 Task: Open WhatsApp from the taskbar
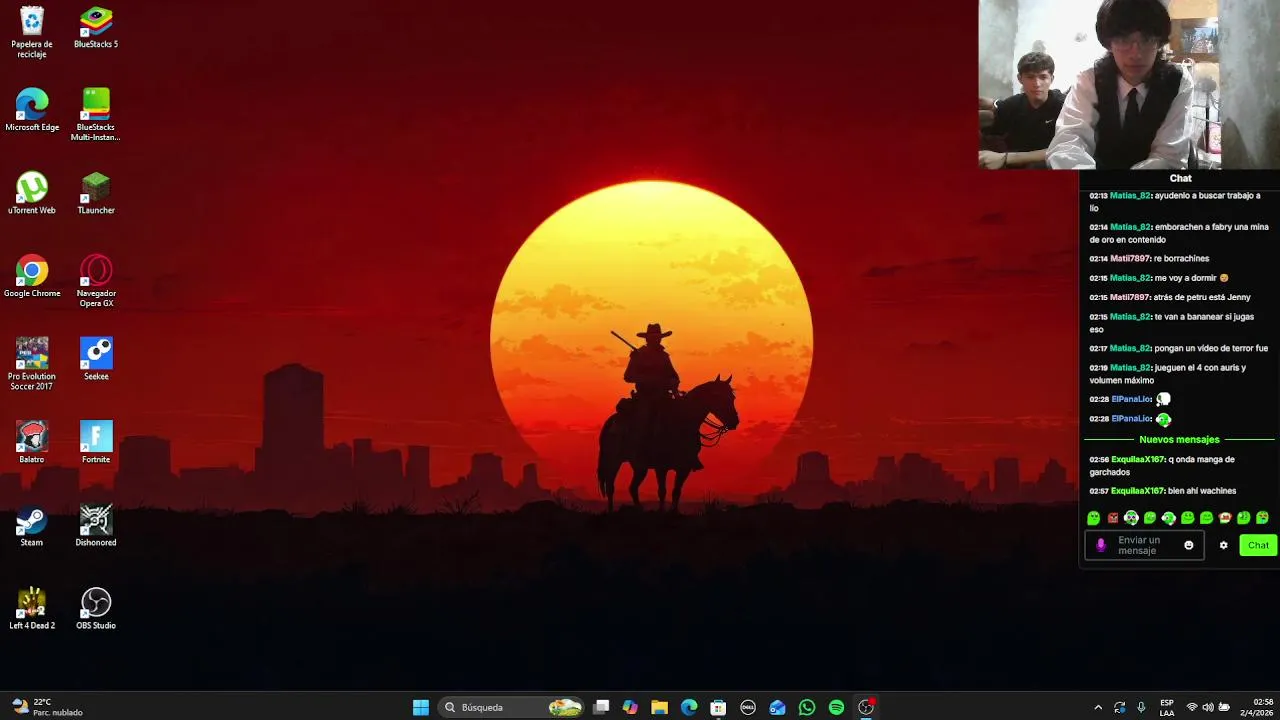[x=807, y=707]
